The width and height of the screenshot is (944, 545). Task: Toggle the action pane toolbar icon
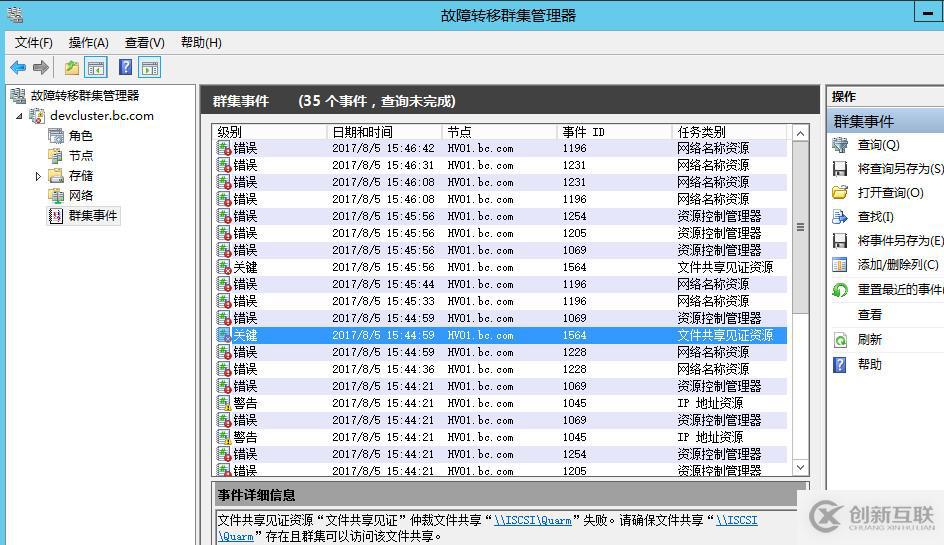[x=150, y=68]
